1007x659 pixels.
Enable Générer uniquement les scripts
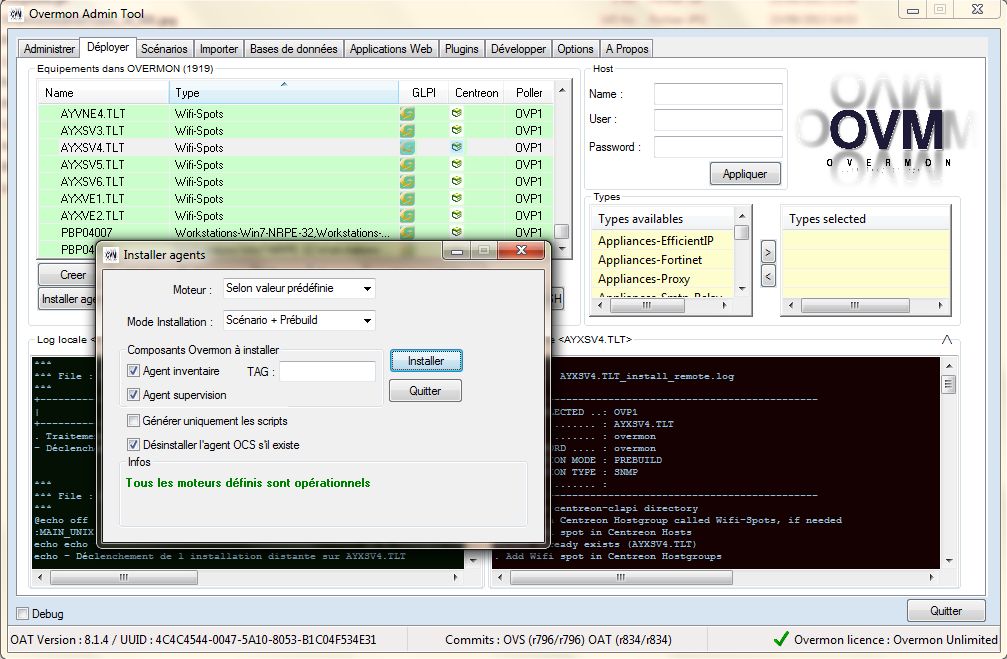133,421
